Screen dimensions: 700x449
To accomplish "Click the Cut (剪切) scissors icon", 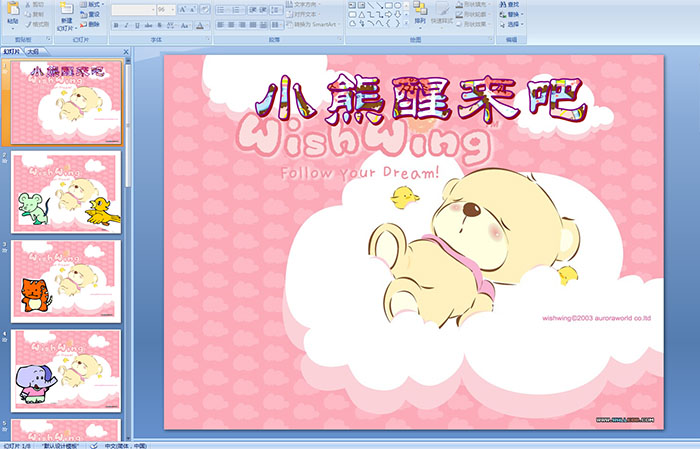I will click(x=28, y=4).
